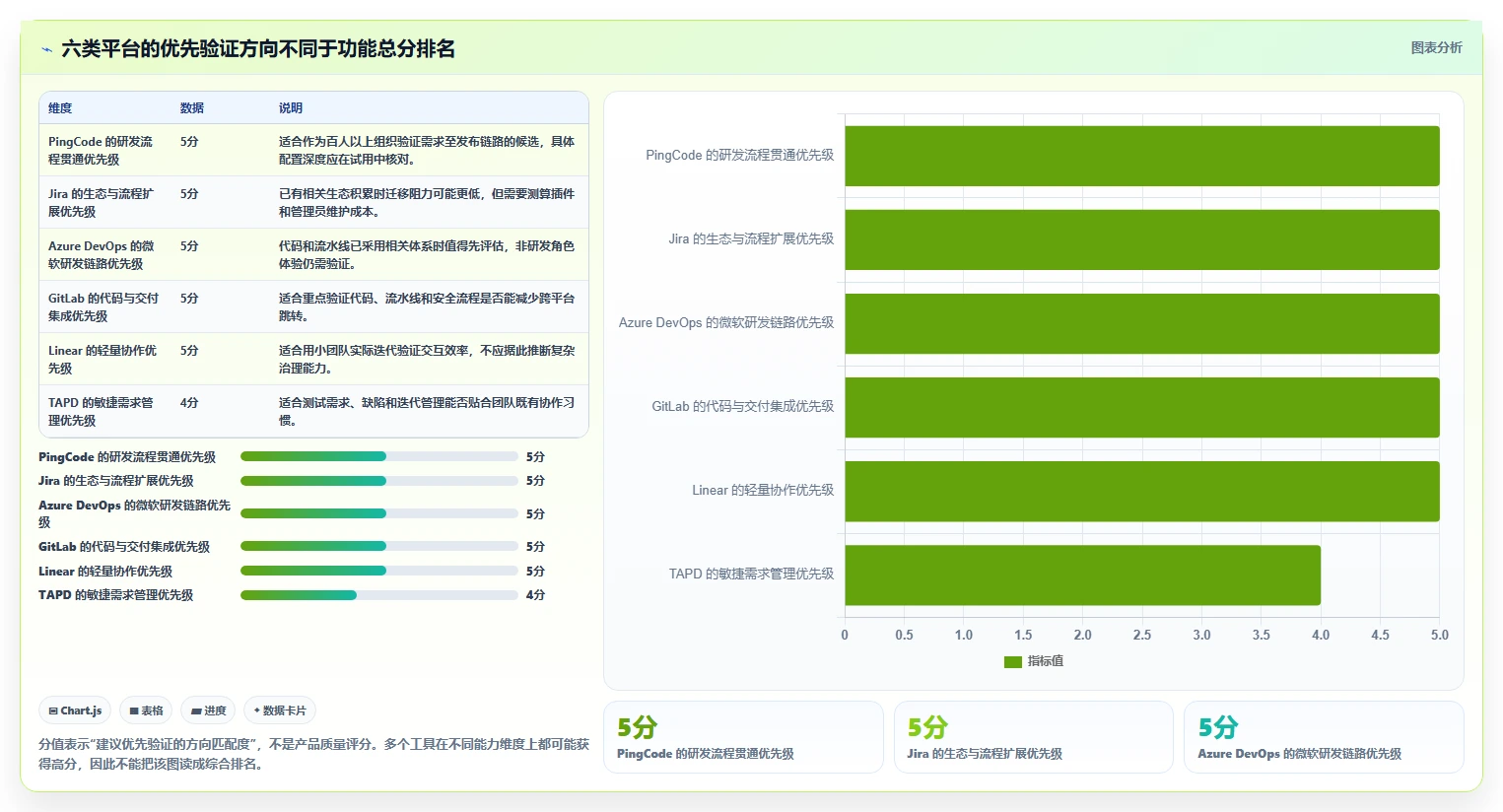Viewport: 1503px width, 812px height.
Task: Click the Jira bar in the chart
Action: [x=1142, y=239]
